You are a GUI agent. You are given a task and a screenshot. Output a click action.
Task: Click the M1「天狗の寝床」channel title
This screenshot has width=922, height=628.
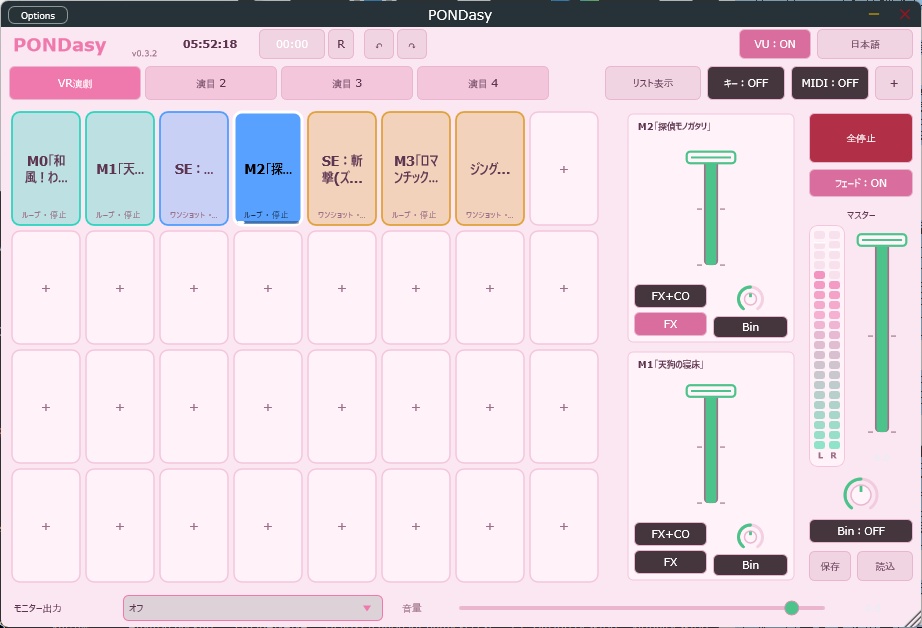point(670,365)
